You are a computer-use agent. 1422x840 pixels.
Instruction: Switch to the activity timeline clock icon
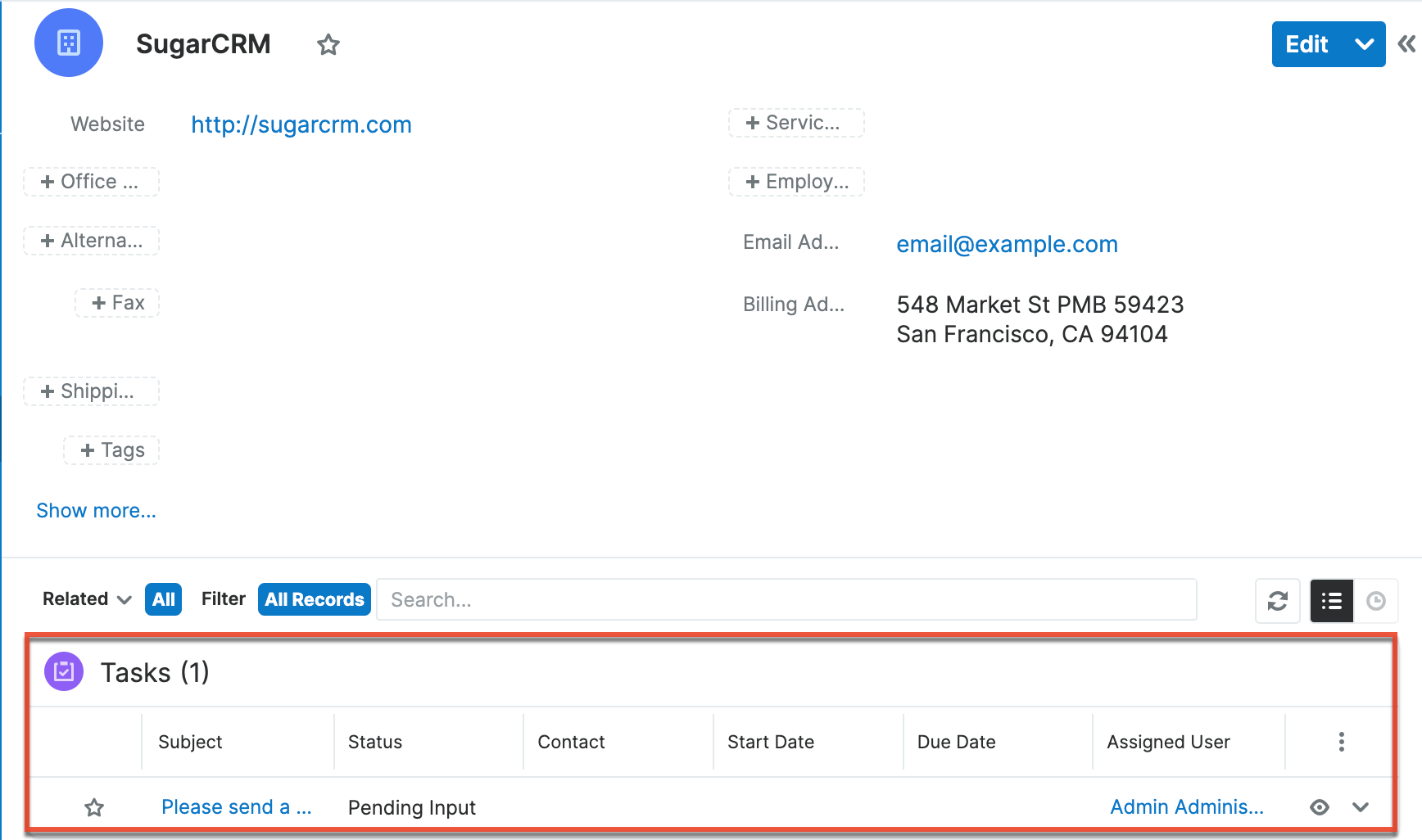pos(1377,600)
